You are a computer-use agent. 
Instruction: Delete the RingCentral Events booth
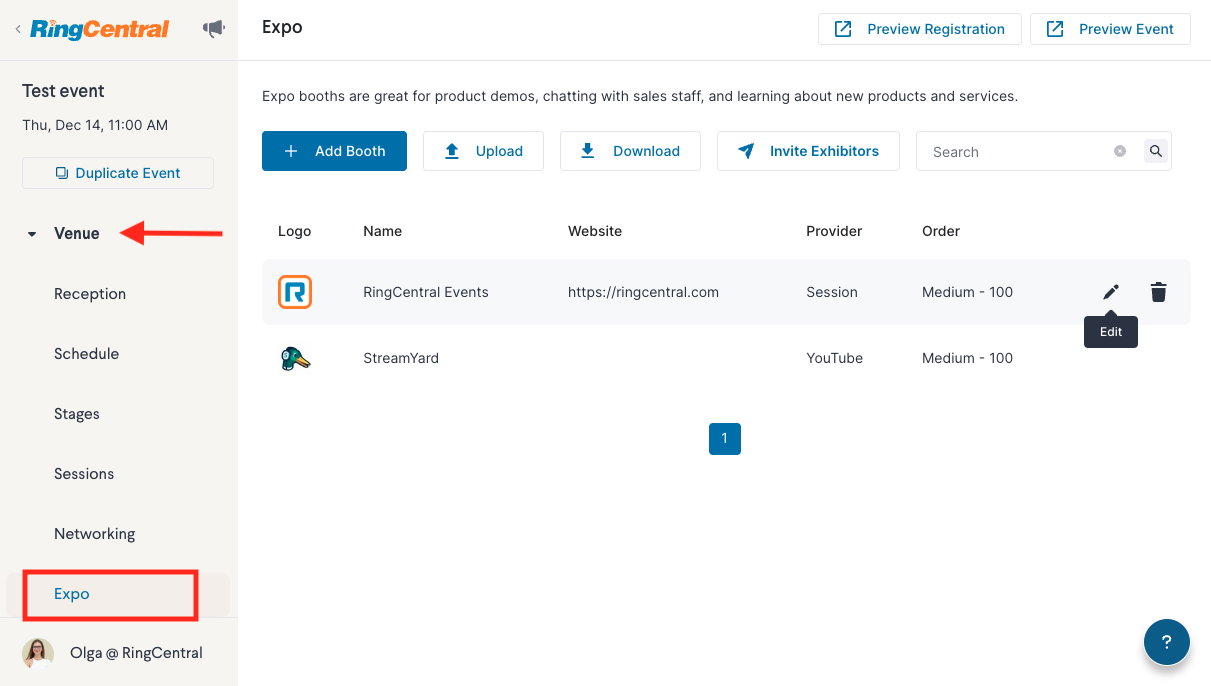pyautogui.click(x=1158, y=292)
